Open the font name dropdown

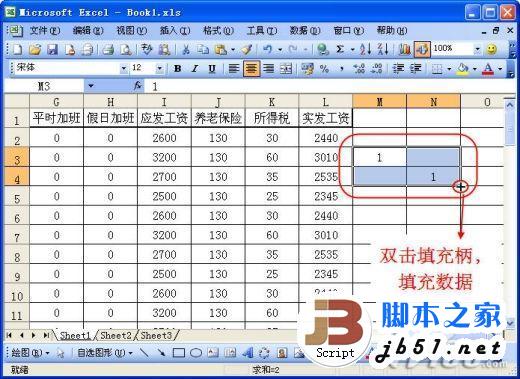(124, 68)
